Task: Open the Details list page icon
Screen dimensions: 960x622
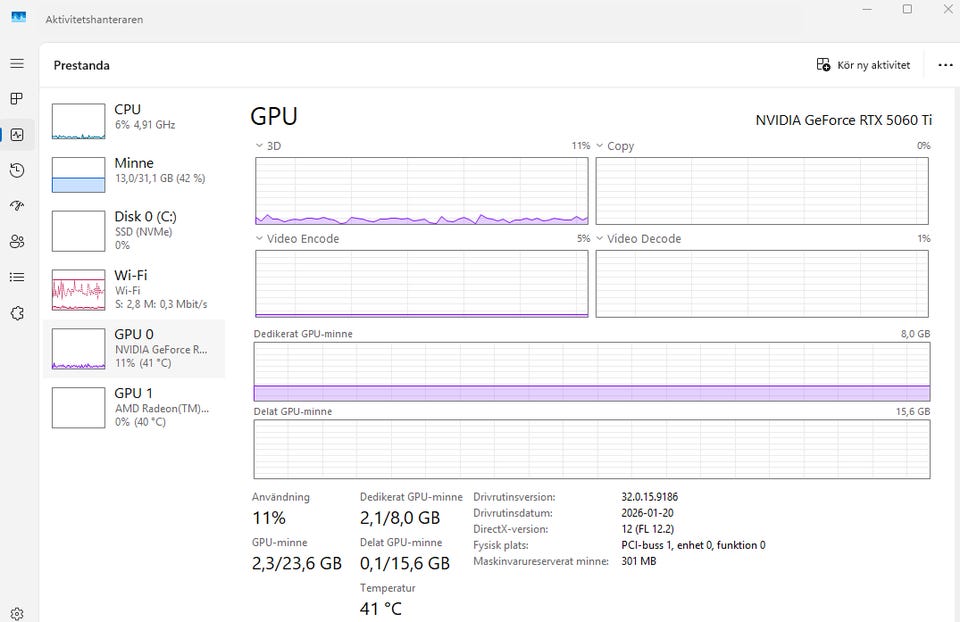Action: point(17,277)
